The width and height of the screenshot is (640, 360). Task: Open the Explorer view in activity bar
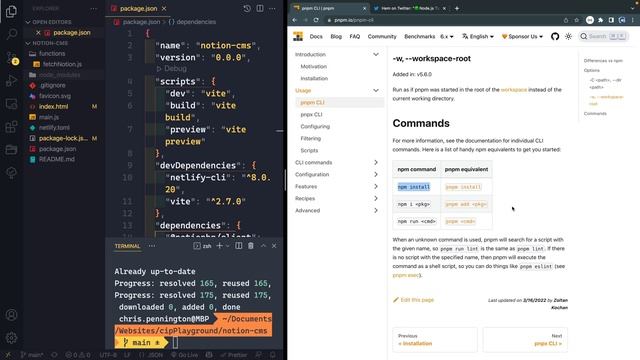pos(11,11)
